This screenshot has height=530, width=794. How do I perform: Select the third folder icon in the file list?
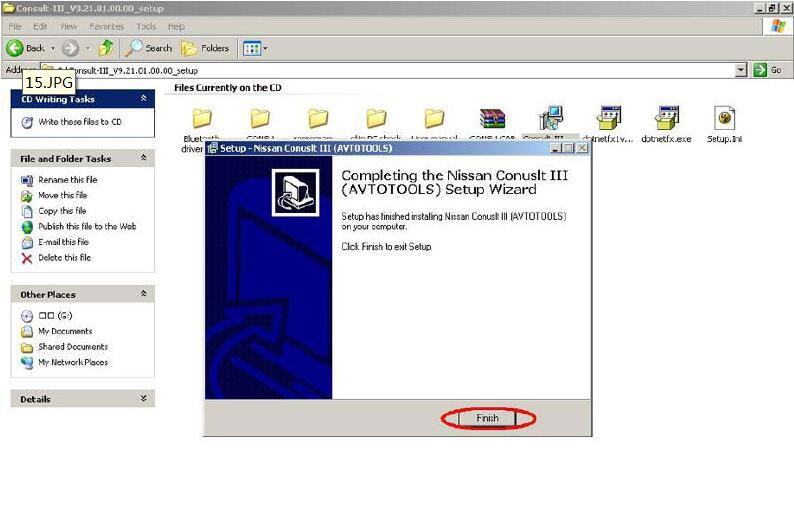(x=319, y=118)
